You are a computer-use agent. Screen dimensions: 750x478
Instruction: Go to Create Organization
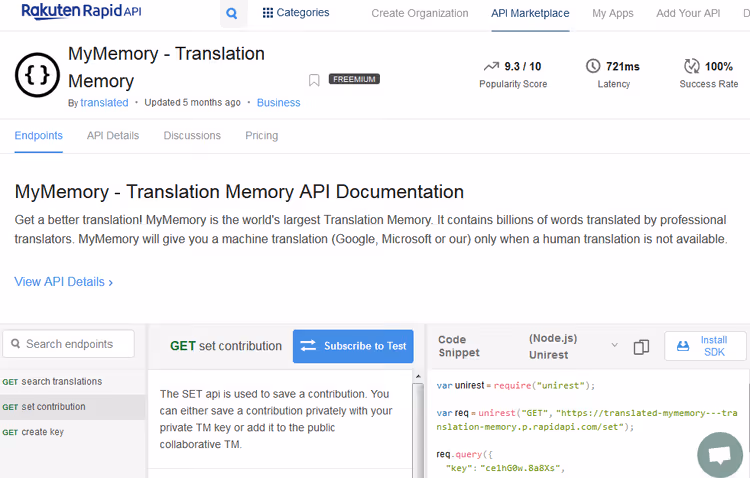click(420, 13)
